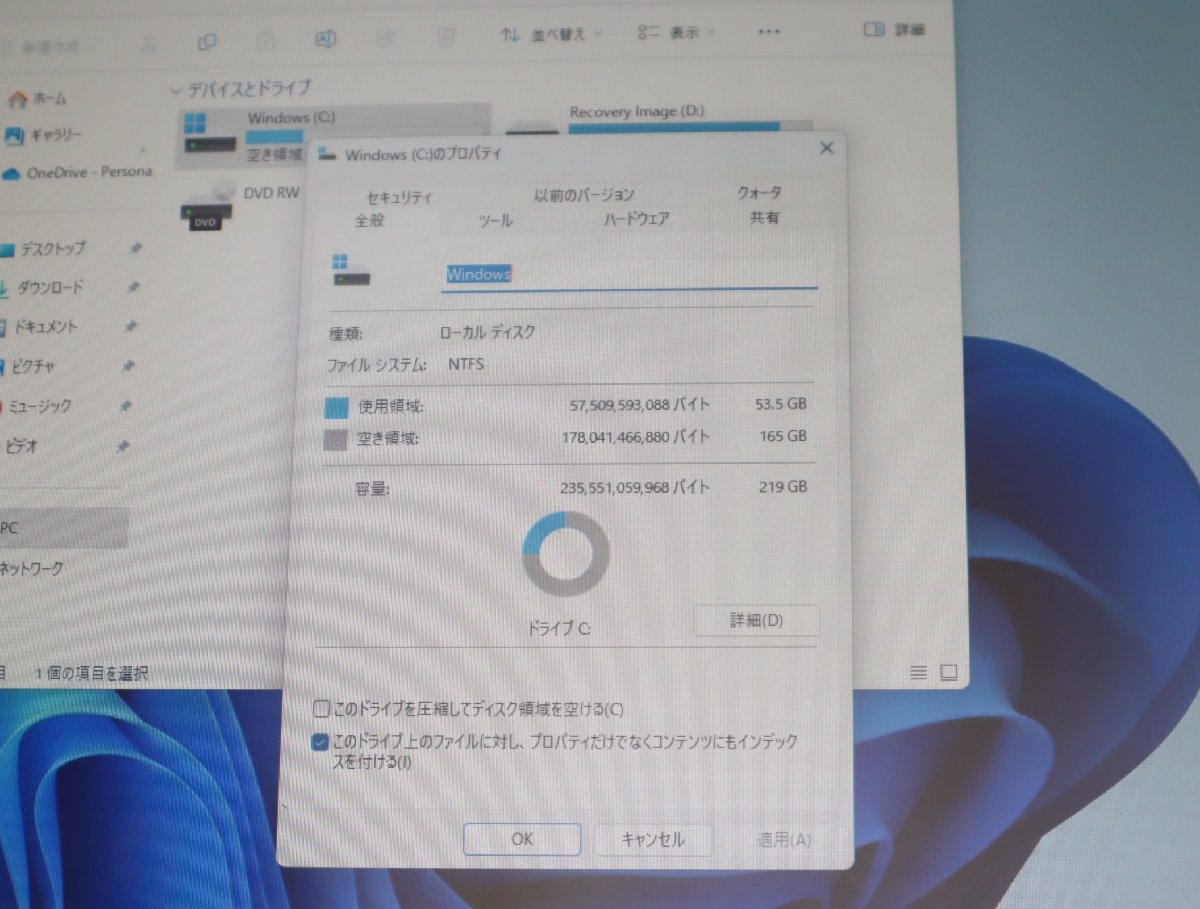
Task: Switch to the 以前のバージョン tab
Action: 584,194
